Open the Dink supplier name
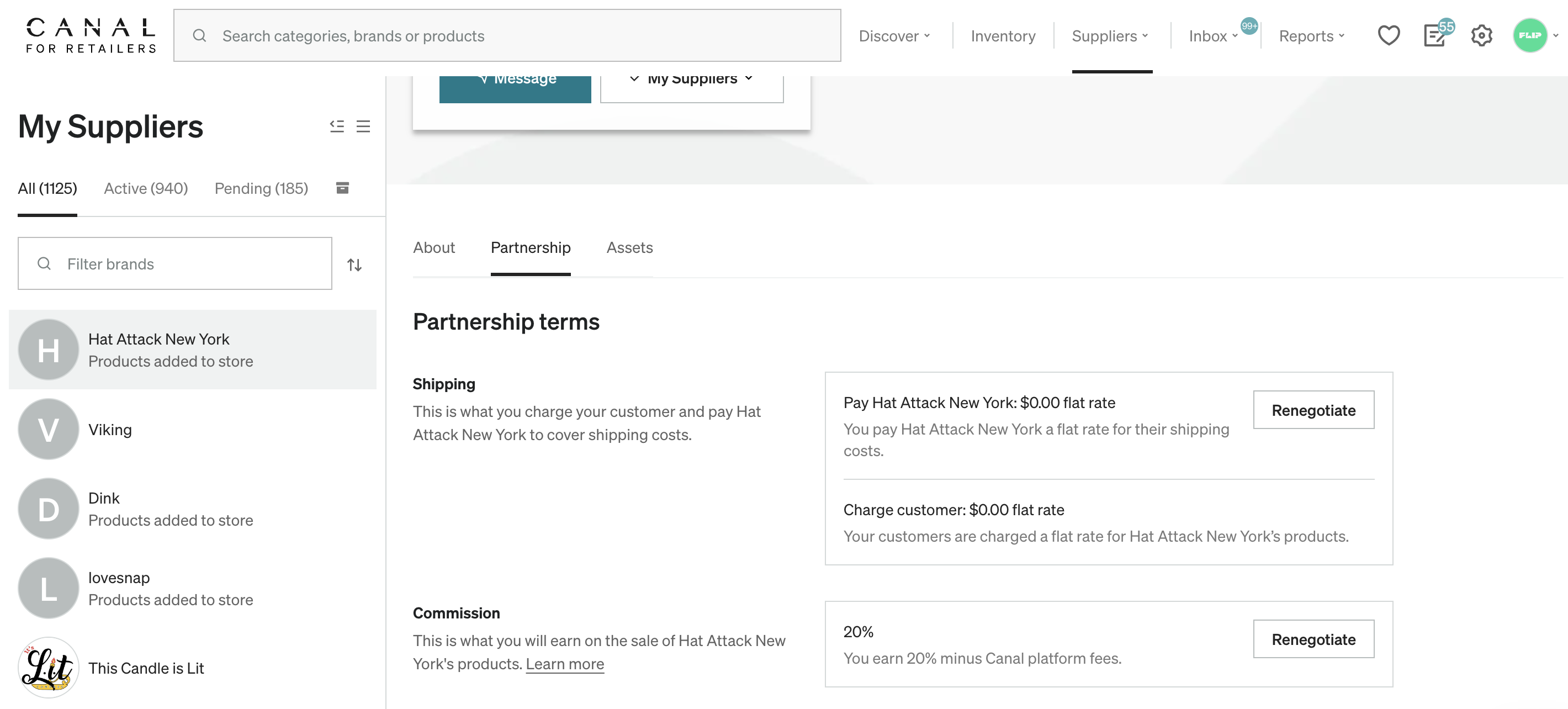 (104, 499)
